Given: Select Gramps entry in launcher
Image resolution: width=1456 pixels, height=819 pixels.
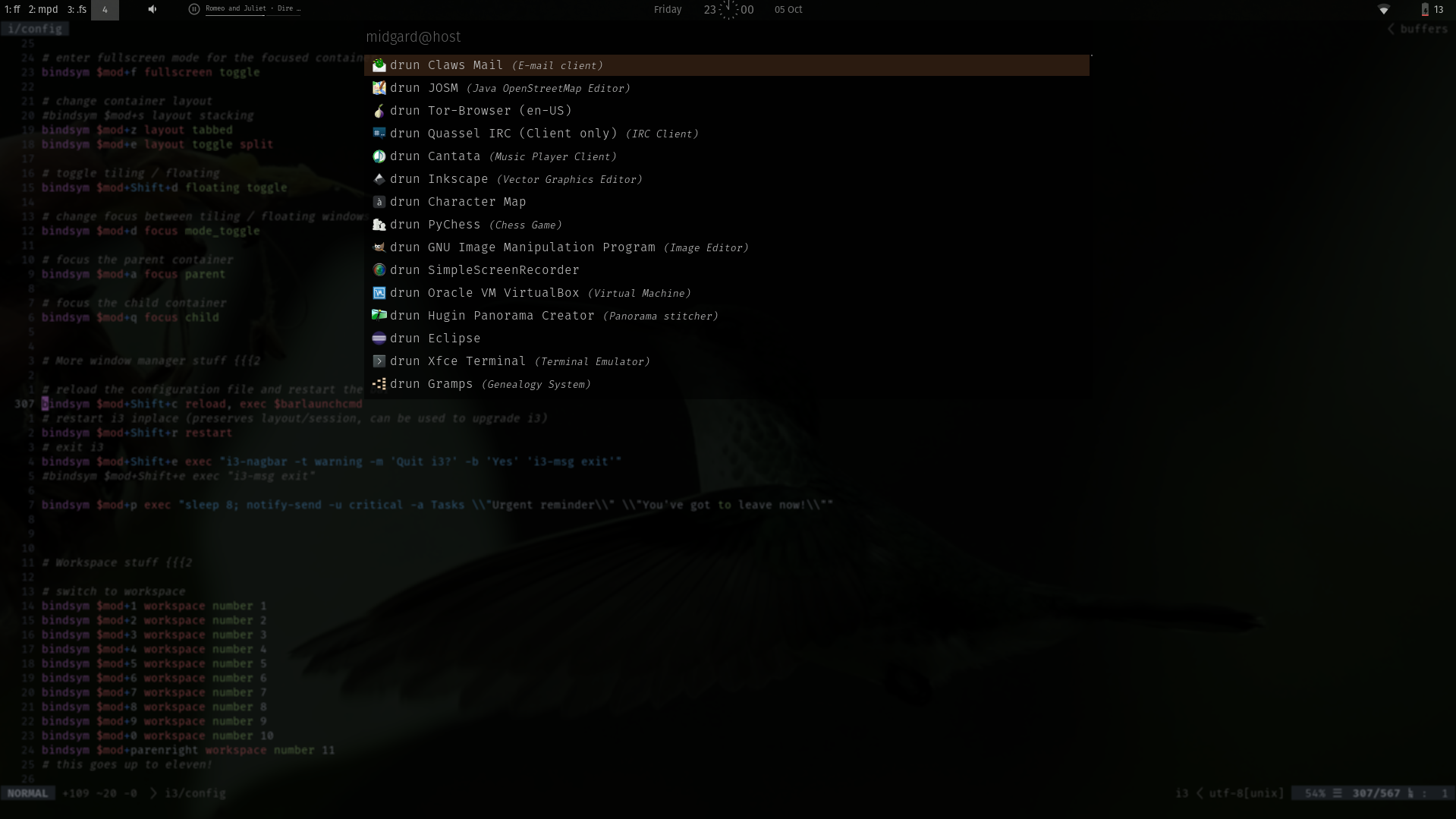Looking at the screenshot, I should pyautogui.click(x=727, y=384).
